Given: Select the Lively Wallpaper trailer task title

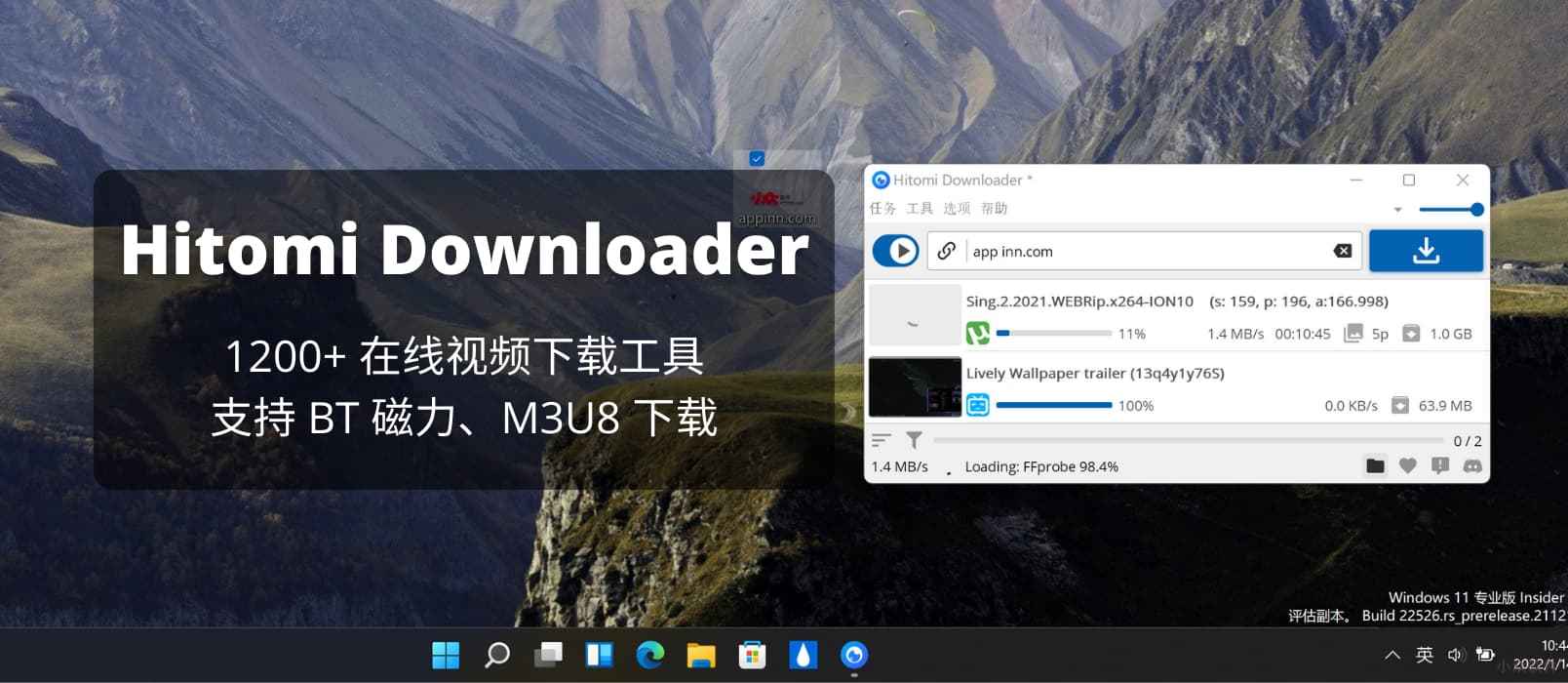Looking at the screenshot, I should (x=1095, y=373).
